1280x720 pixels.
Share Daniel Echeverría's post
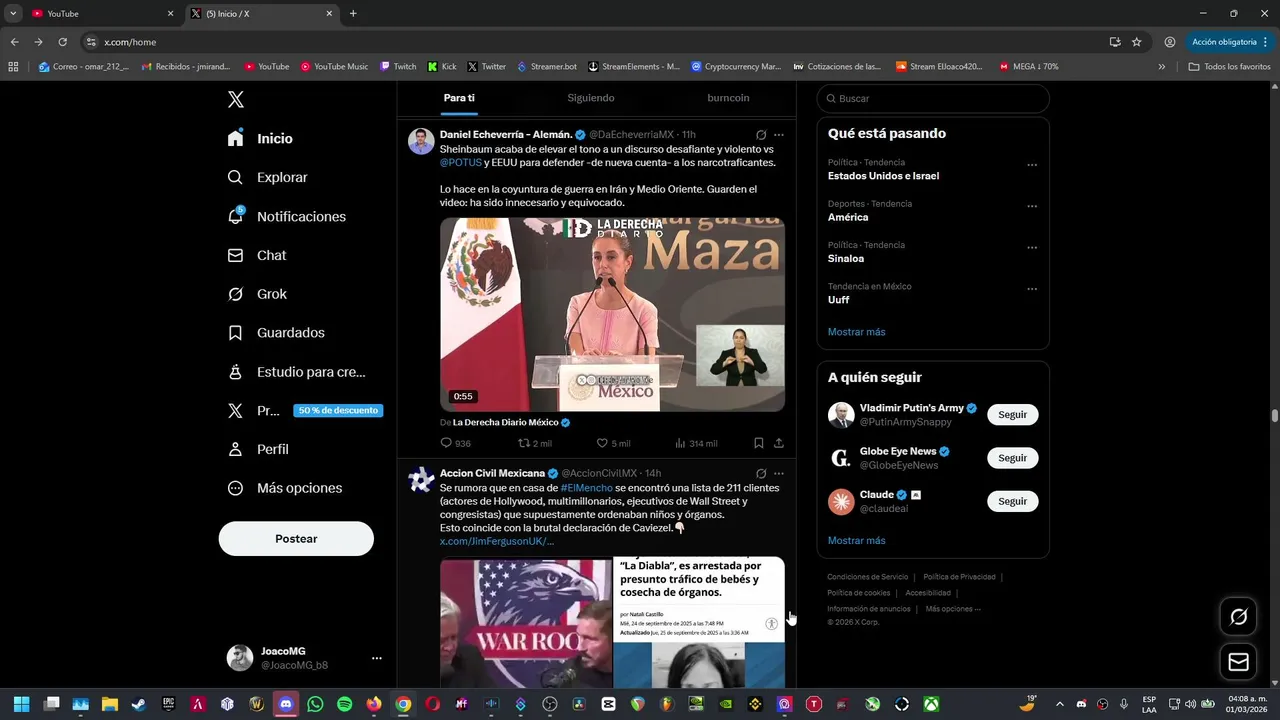pos(778,443)
